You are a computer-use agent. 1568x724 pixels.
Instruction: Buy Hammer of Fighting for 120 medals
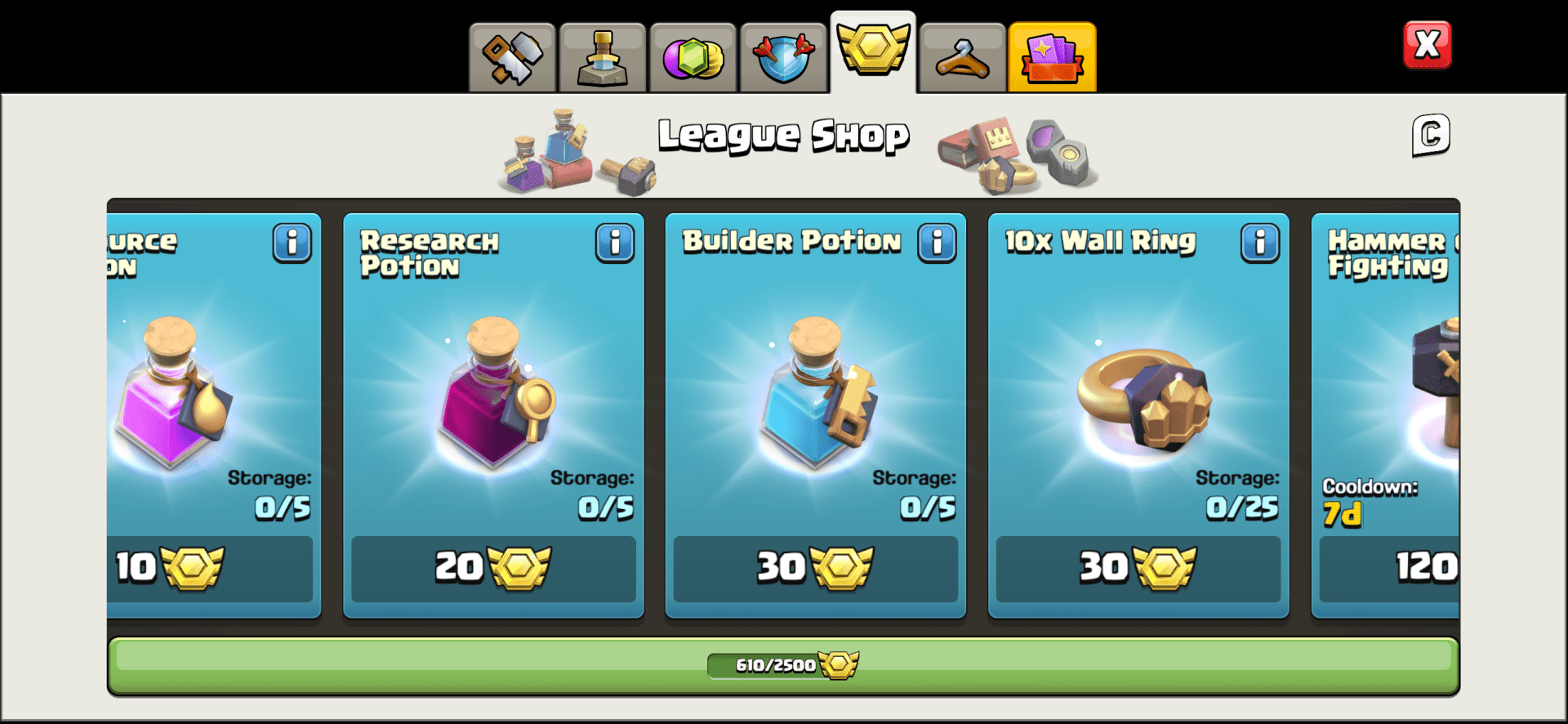pos(1389,569)
